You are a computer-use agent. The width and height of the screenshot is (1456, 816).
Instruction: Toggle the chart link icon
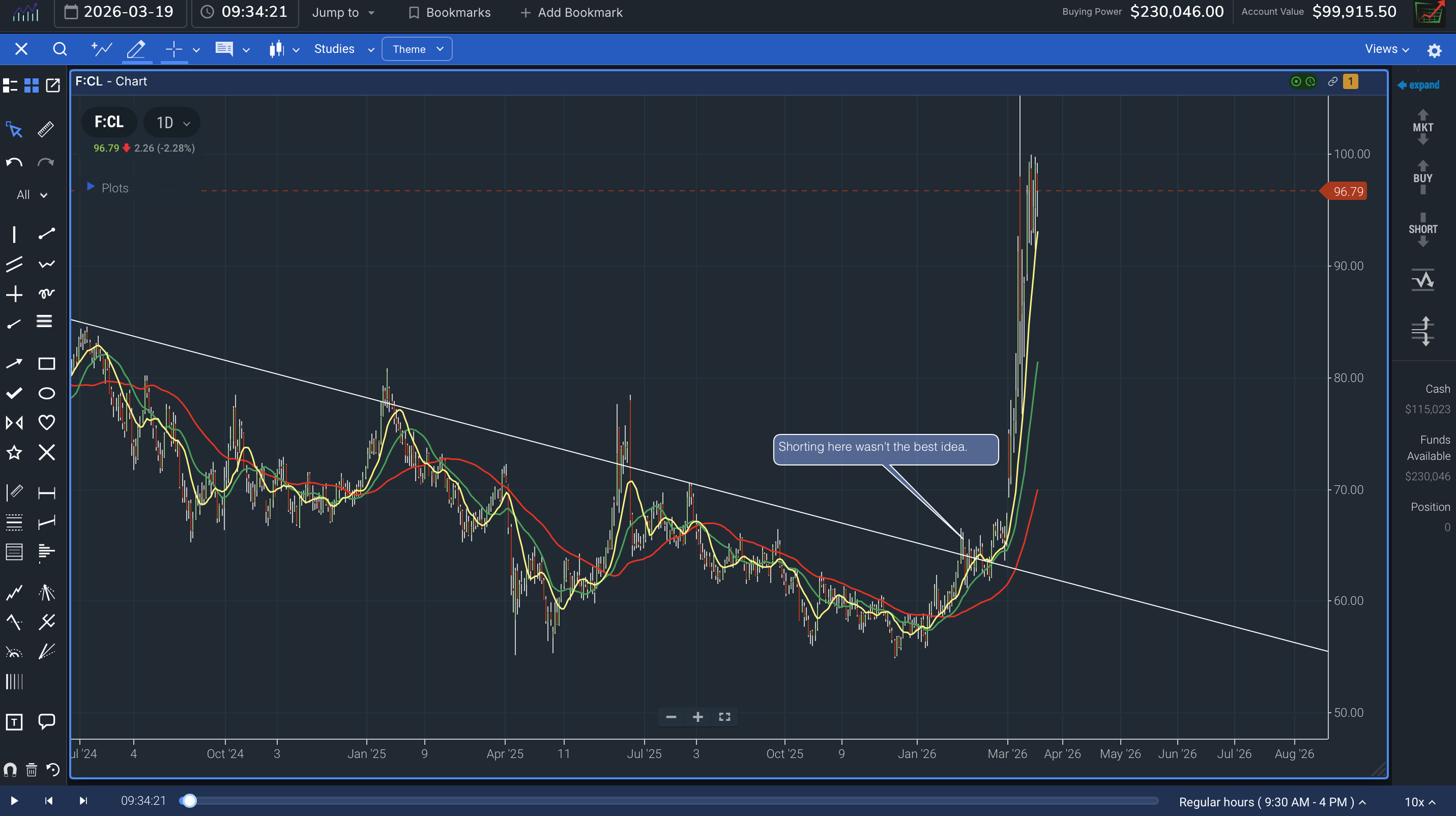pos(1332,81)
